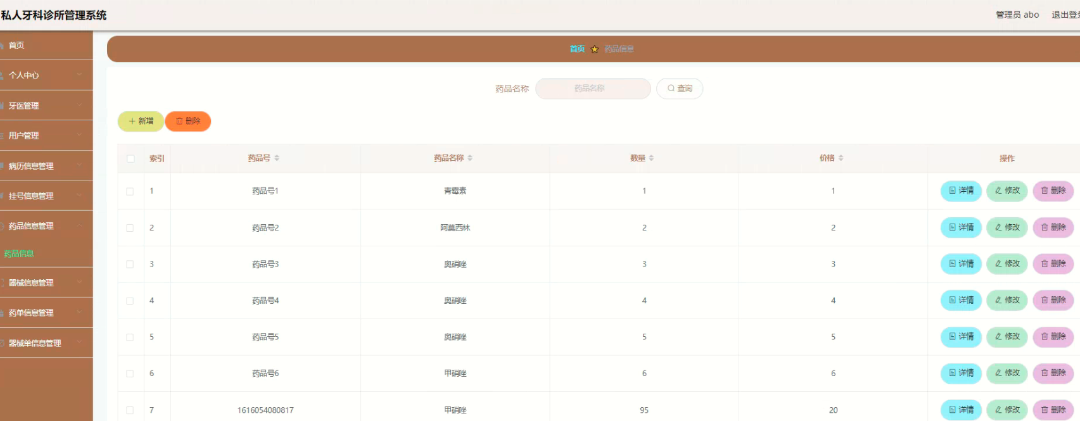Viewport: 1081px width, 421px height.
Task: Go to 首页 in the sidebar
Action: [x=46, y=45]
